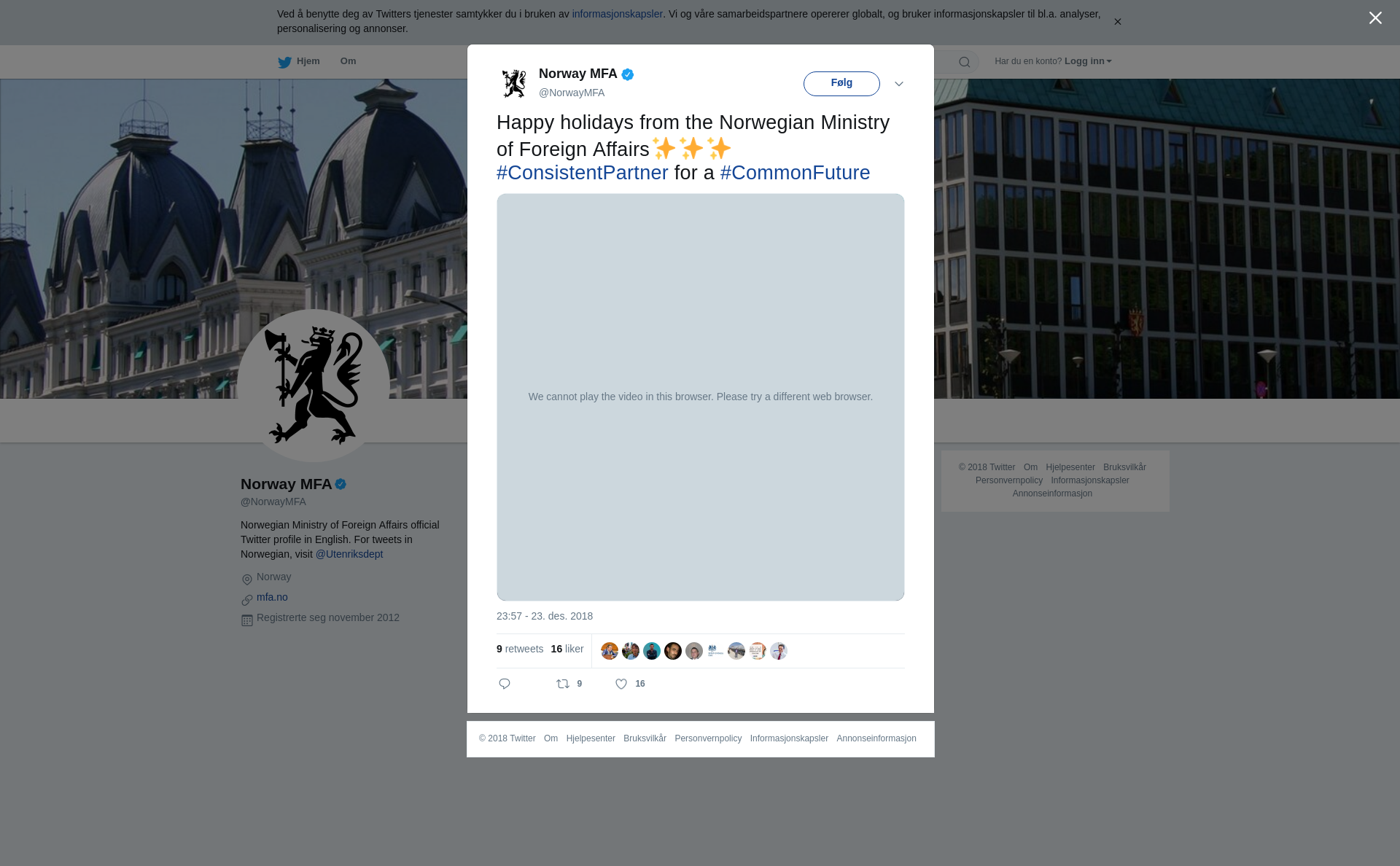
Task: Open the Logg inn dropdown
Action: 1088,61
